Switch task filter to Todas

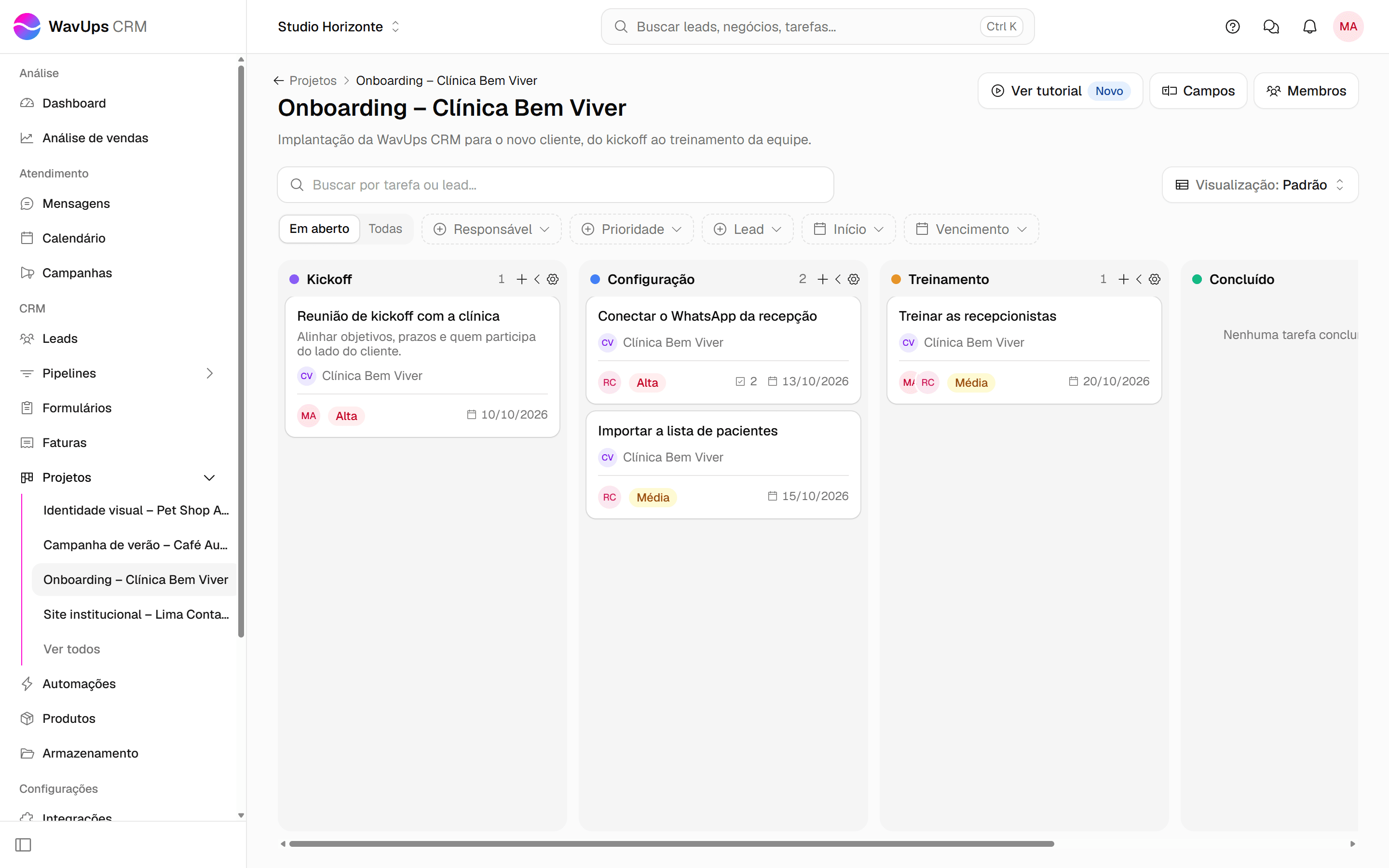click(385, 229)
